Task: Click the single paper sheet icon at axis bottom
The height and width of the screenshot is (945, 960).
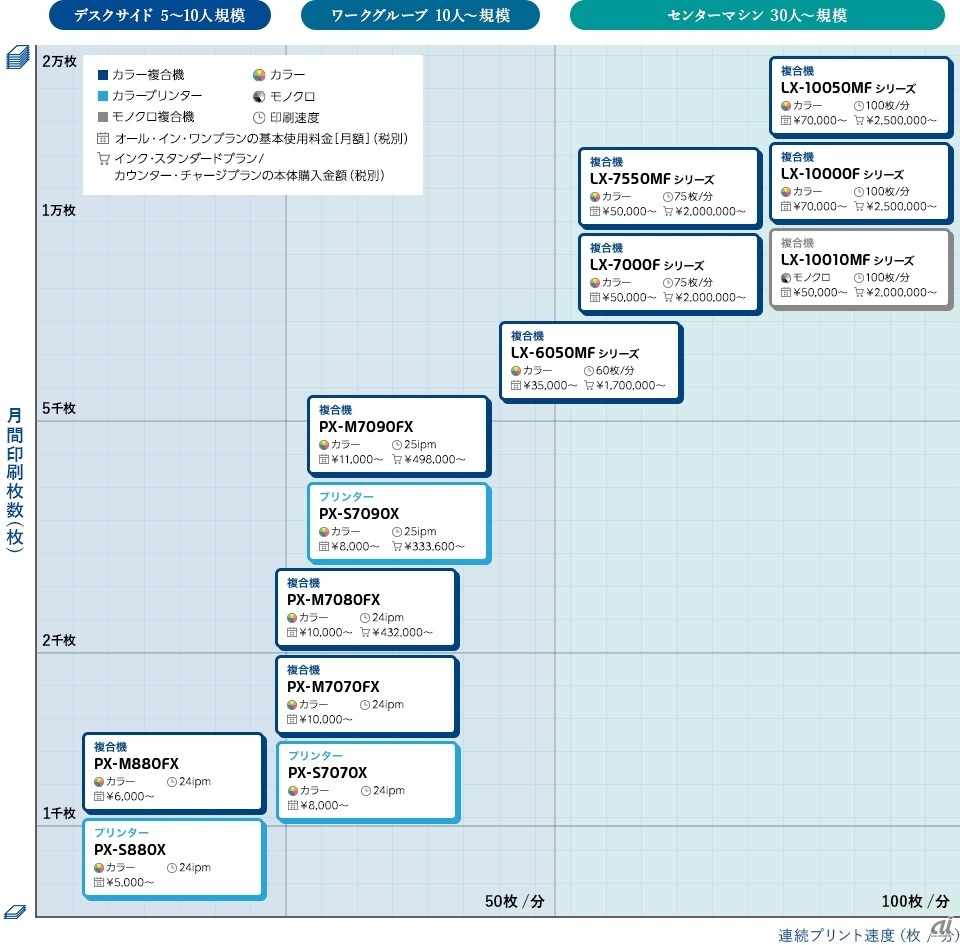Action: (15, 912)
